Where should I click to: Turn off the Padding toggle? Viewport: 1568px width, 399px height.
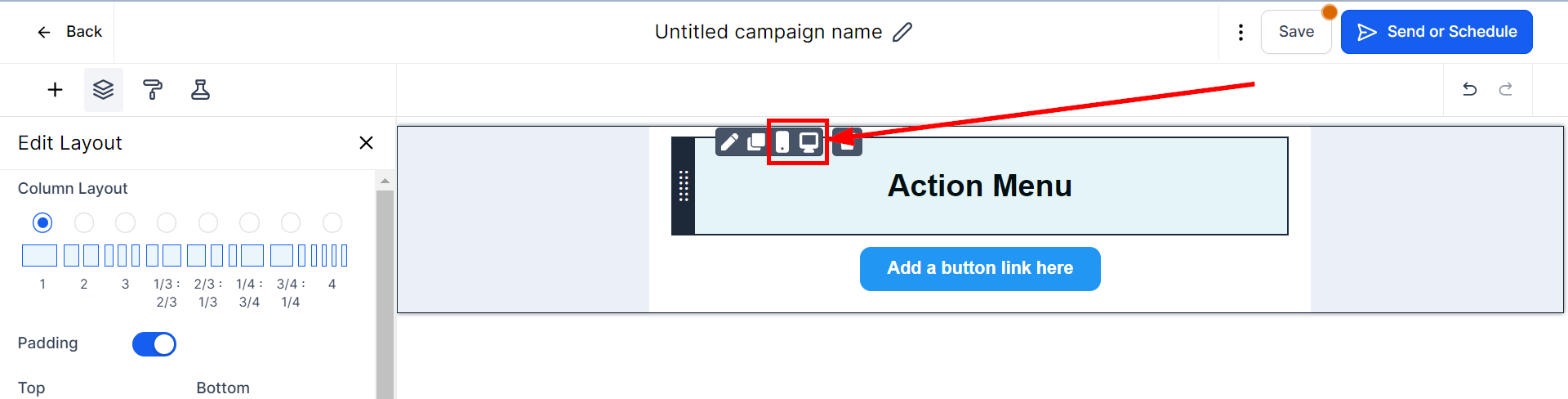click(154, 344)
